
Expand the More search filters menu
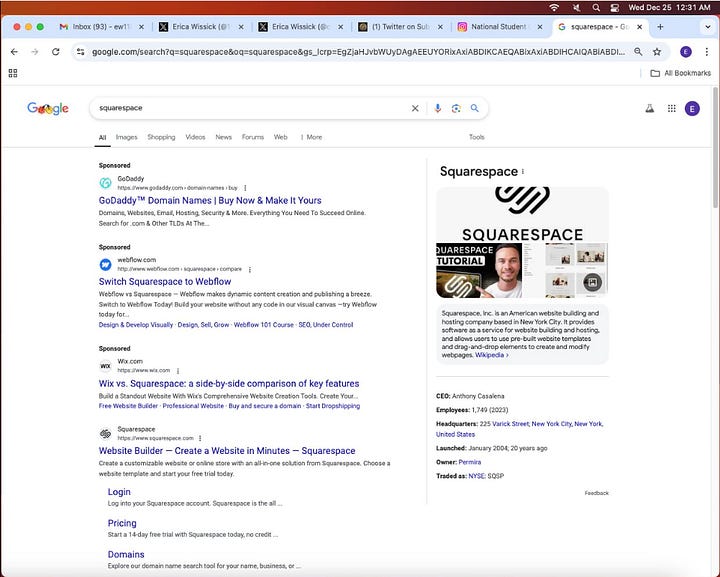coord(311,137)
